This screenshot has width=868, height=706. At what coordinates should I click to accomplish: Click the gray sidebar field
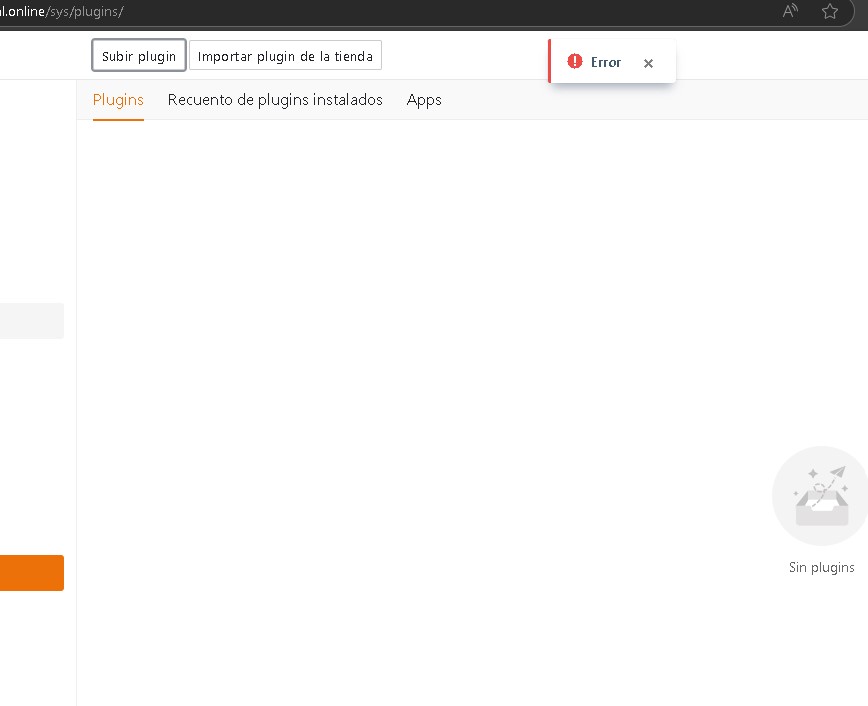click(32, 321)
